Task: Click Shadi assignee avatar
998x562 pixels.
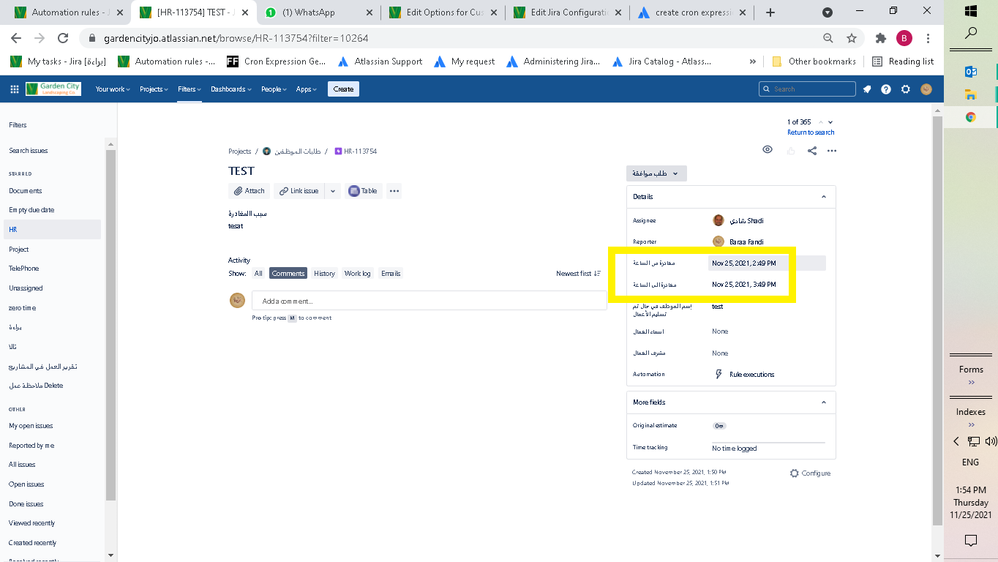Action: click(x=719, y=220)
